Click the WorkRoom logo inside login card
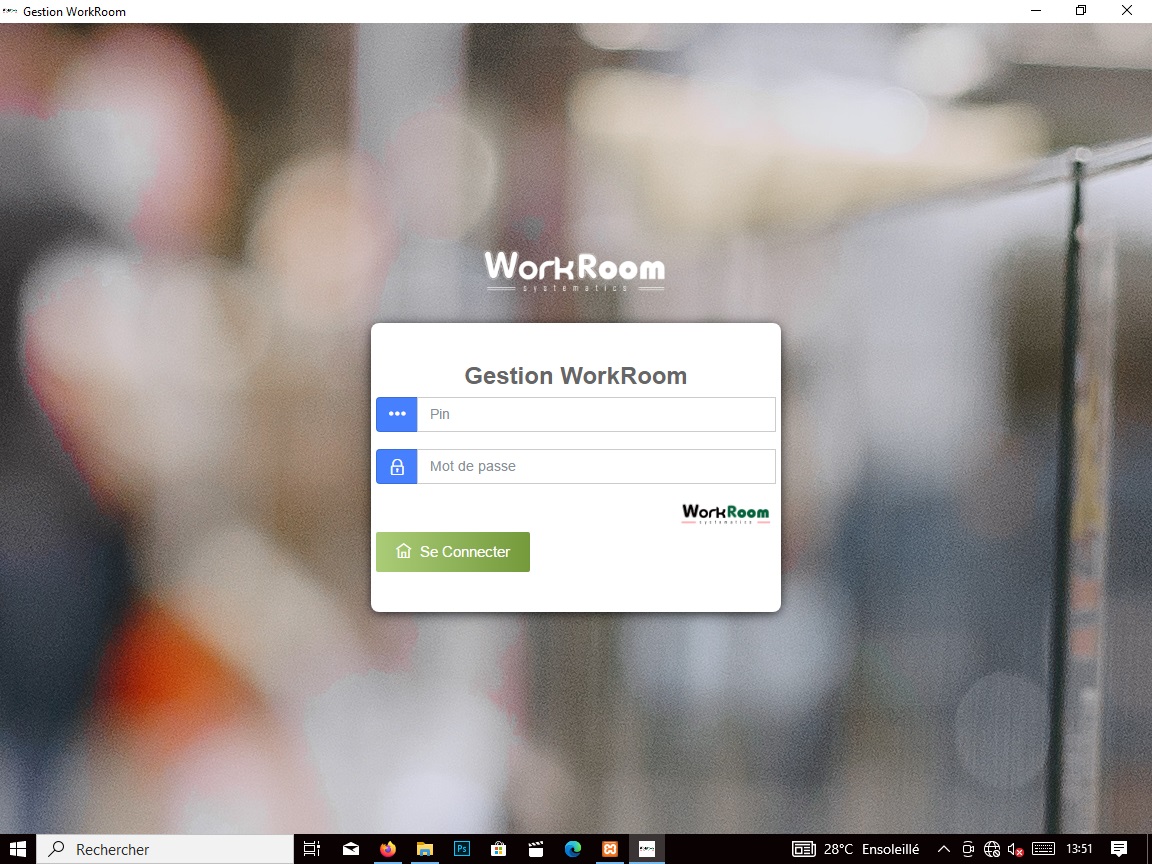Image resolution: width=1152 pixels, height=864 pixels. click(x=725, y=514)
